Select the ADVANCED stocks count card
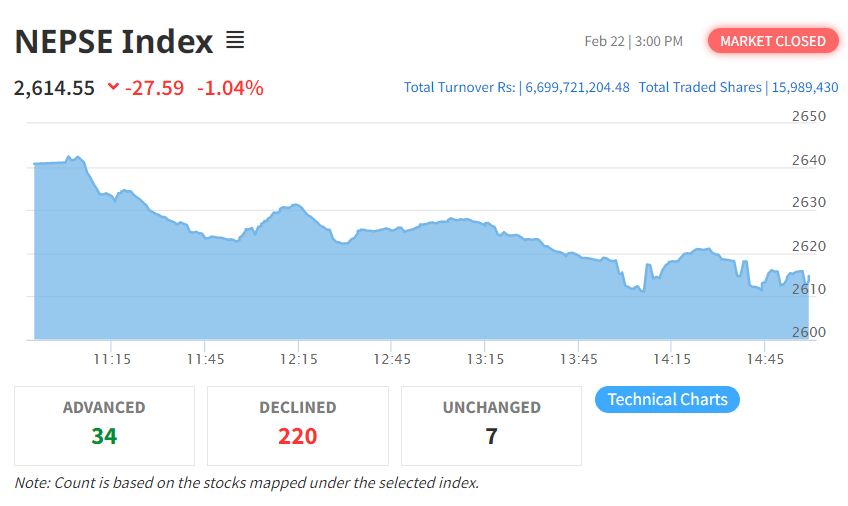 [104, 425]
